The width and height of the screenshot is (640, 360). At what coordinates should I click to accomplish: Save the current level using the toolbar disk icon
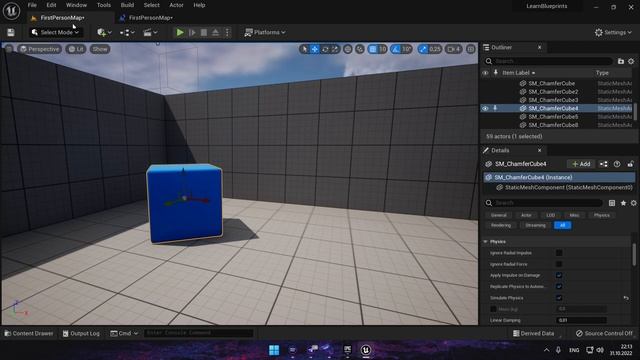pyautogui.click(x=11, y=33)
